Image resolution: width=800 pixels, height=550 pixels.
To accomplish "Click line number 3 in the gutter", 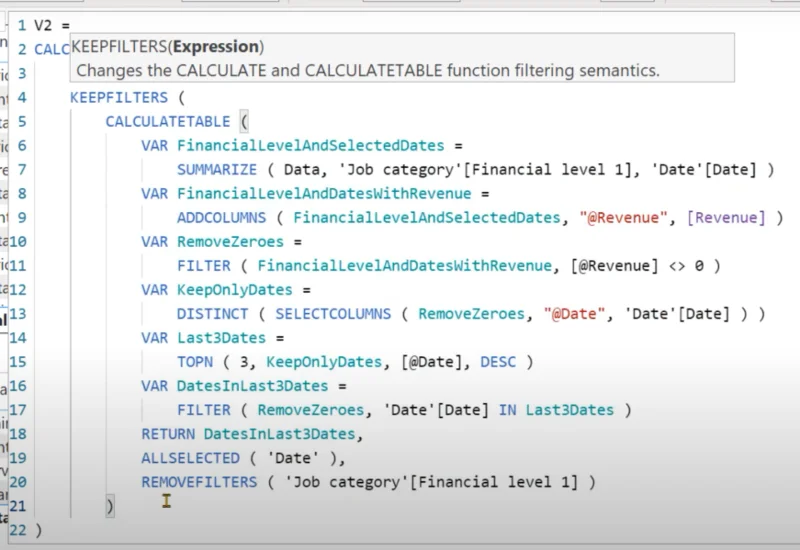I will pyautogui.click(x=22, y=73).
